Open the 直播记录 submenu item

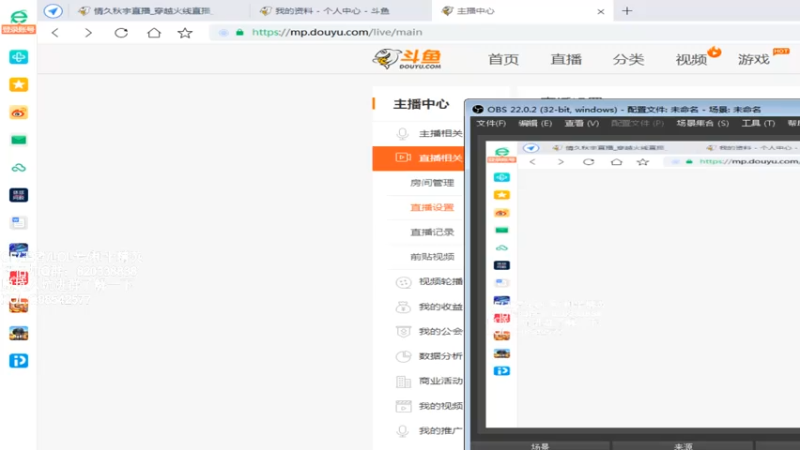pos(432,232)
